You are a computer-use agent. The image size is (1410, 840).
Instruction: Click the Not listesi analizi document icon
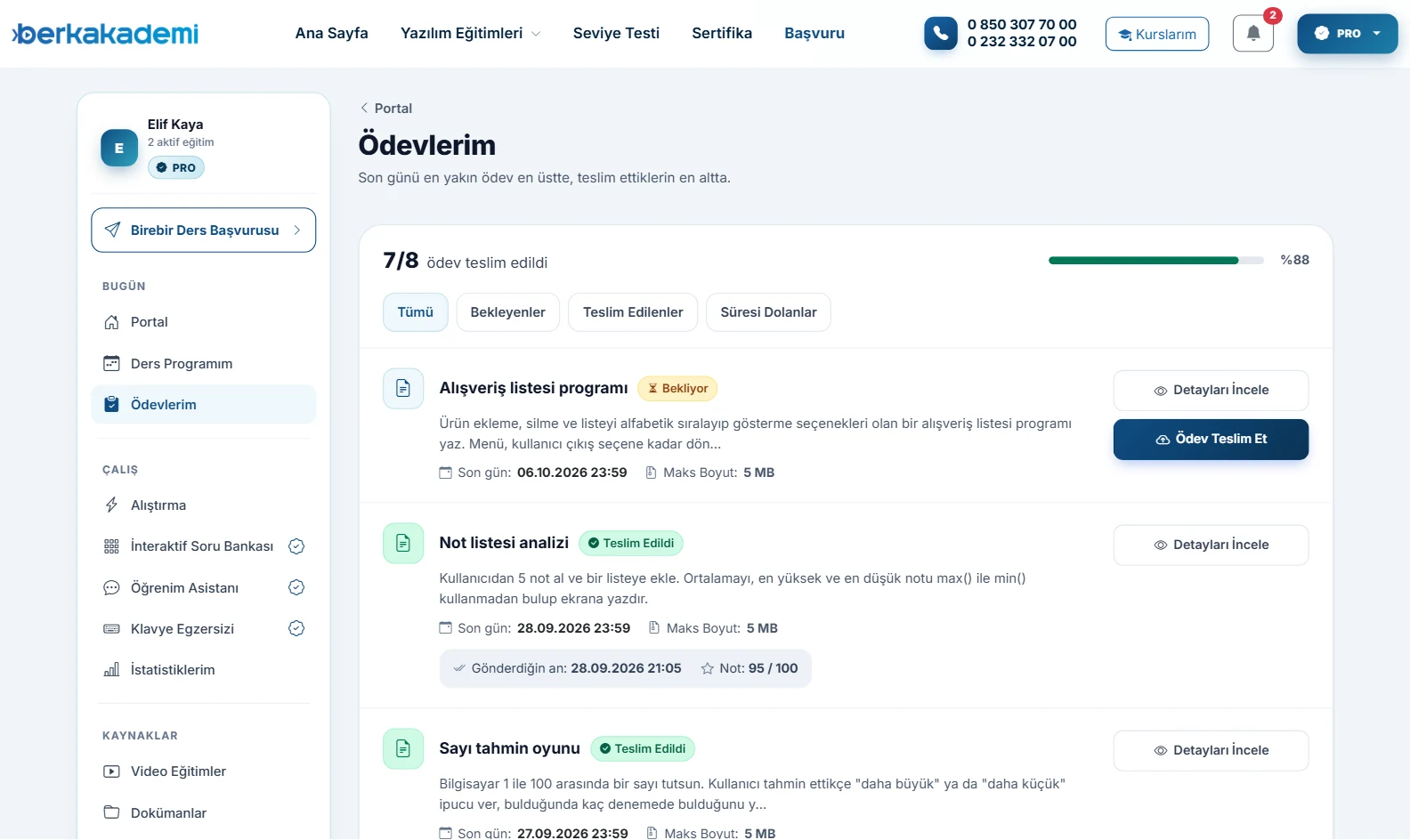click(403, 544)
